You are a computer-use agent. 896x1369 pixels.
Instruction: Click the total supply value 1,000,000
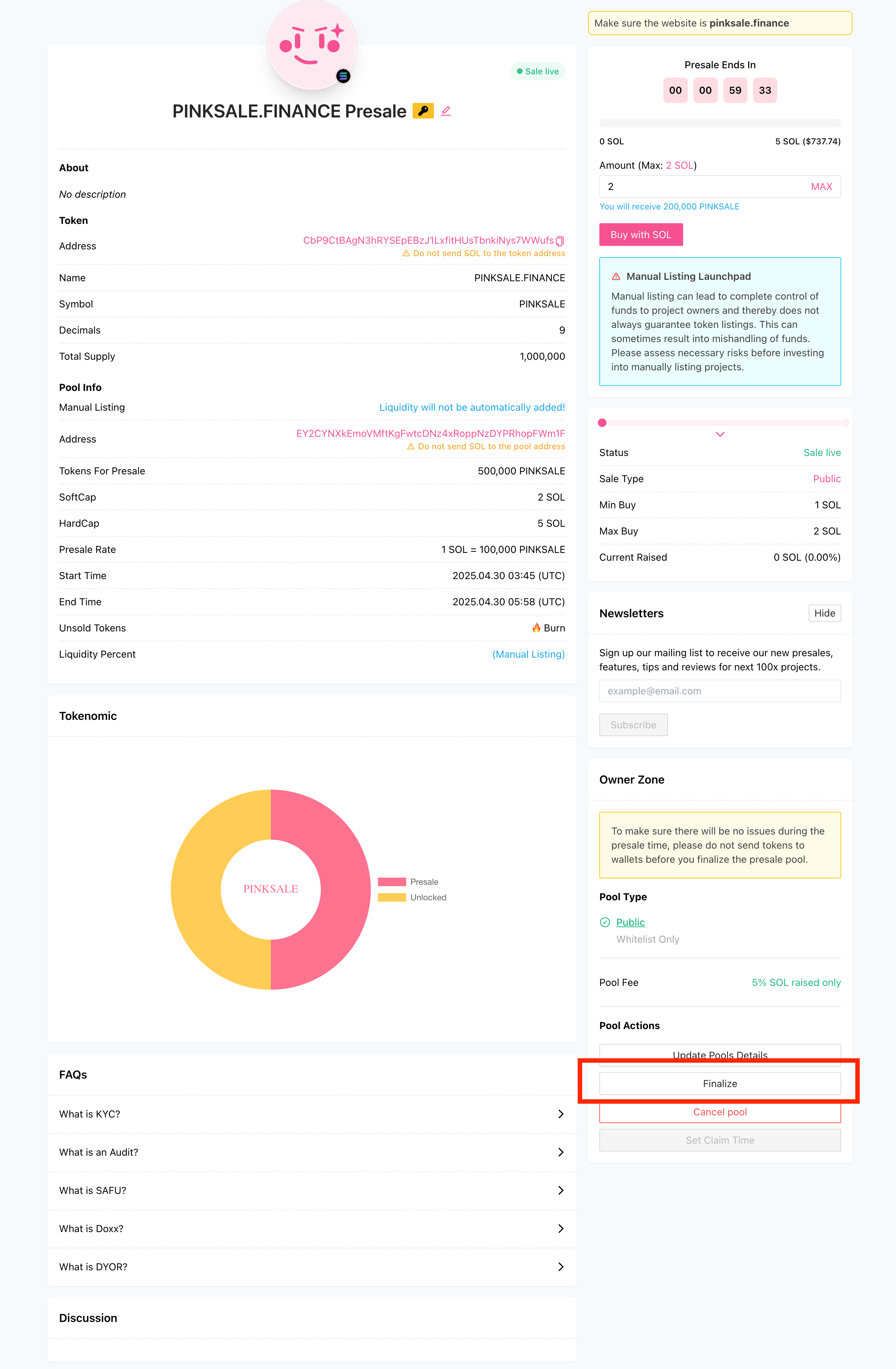tap(542, 357)
